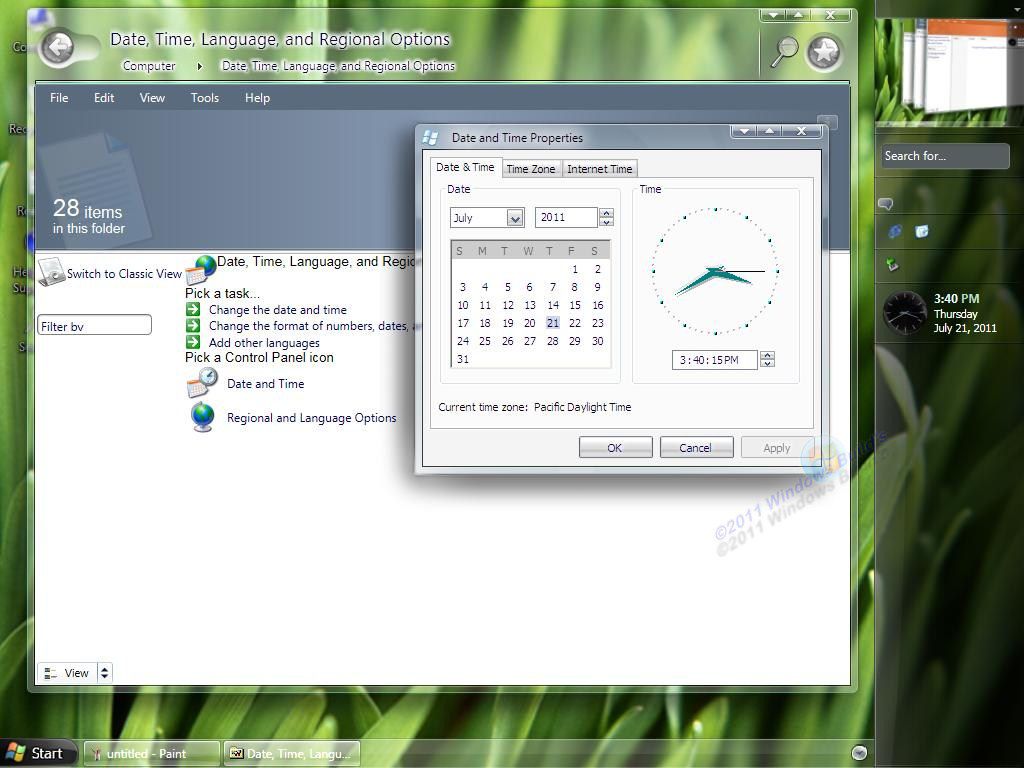This screenshot has height=768, width=1024.
Task: Click the back arrow navigation button
Action: (57, 47)
